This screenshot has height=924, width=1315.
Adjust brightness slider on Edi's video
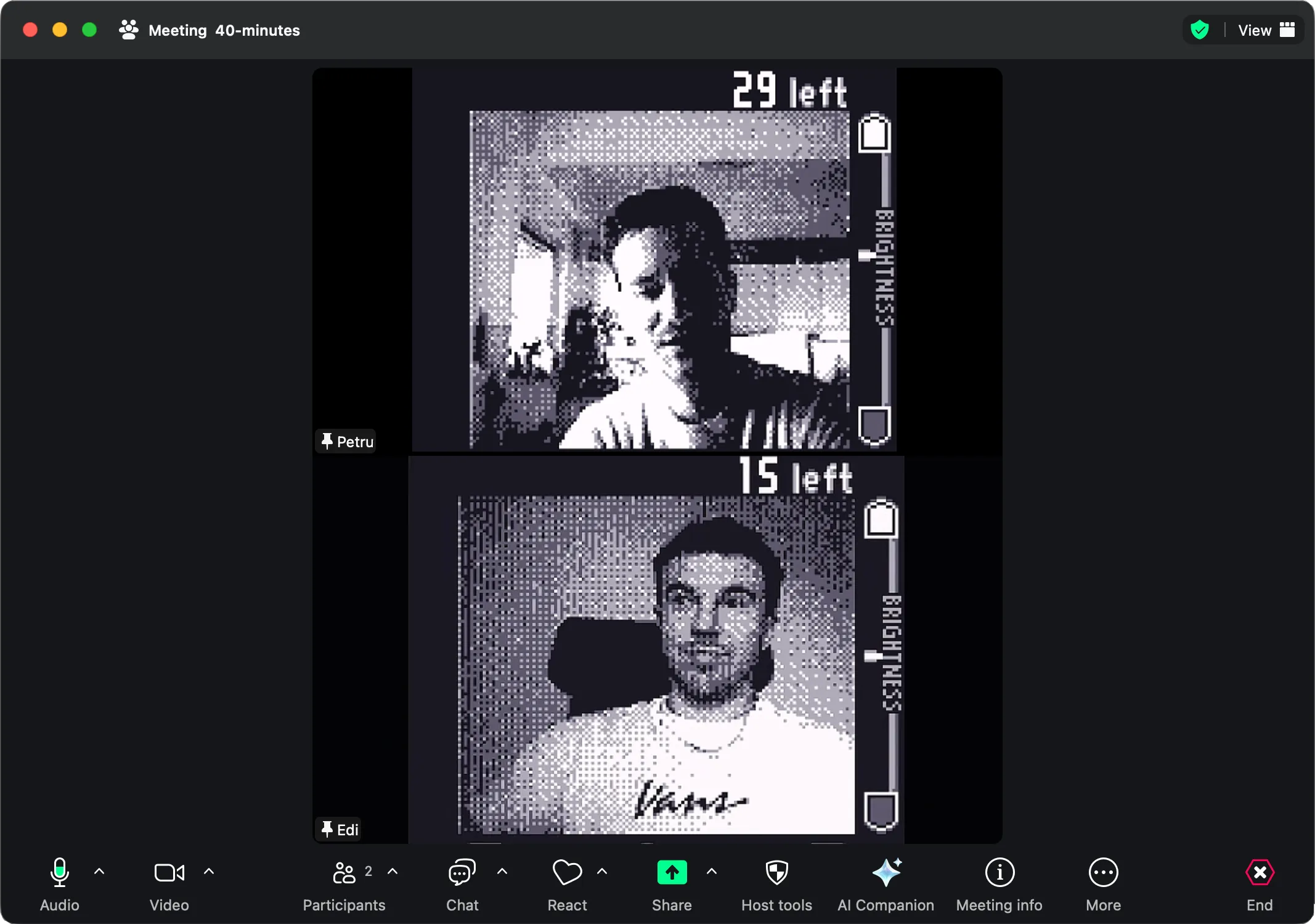point(871,656)
